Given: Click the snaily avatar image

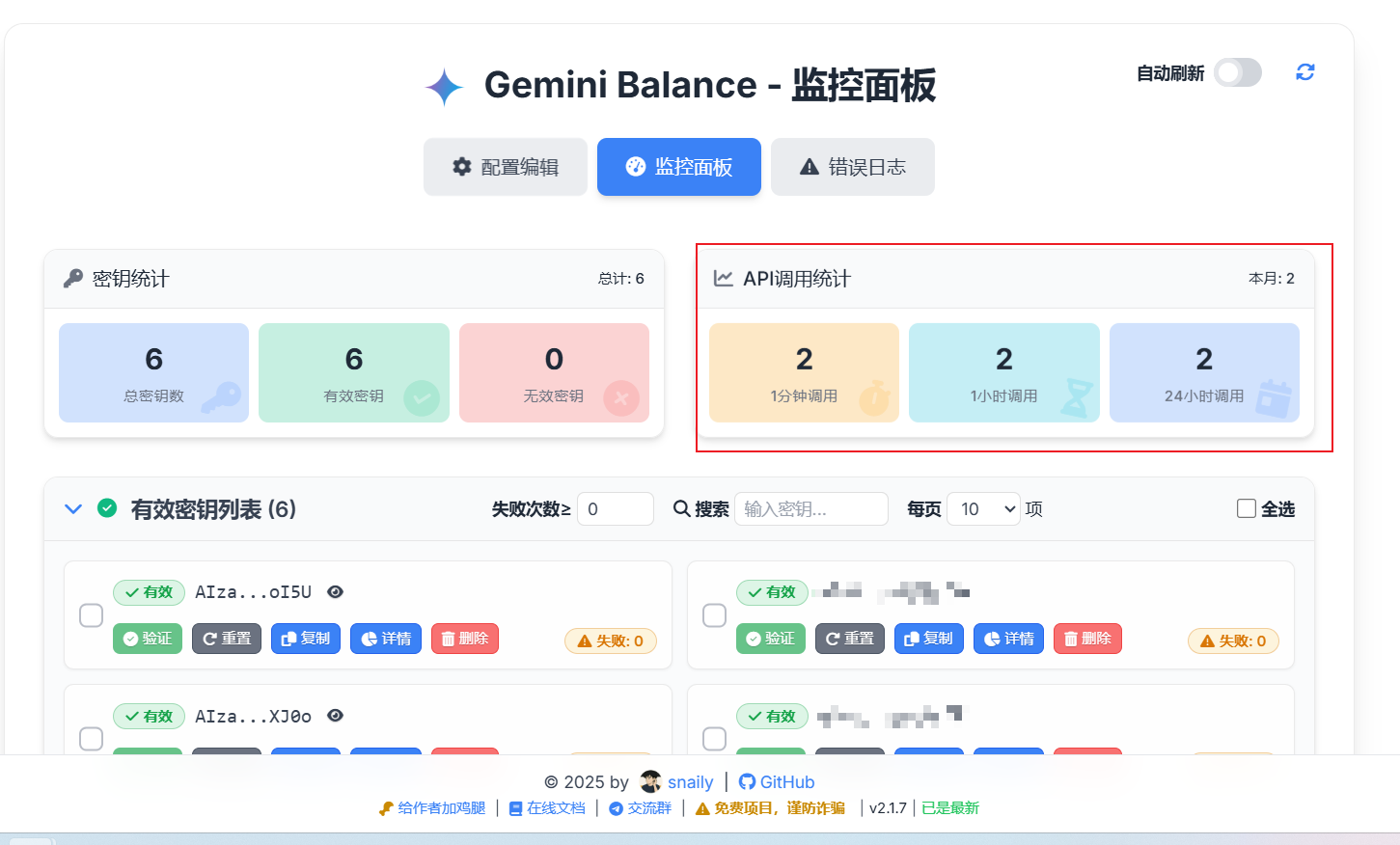Looking at the screenshot, I should pos(651,781).
